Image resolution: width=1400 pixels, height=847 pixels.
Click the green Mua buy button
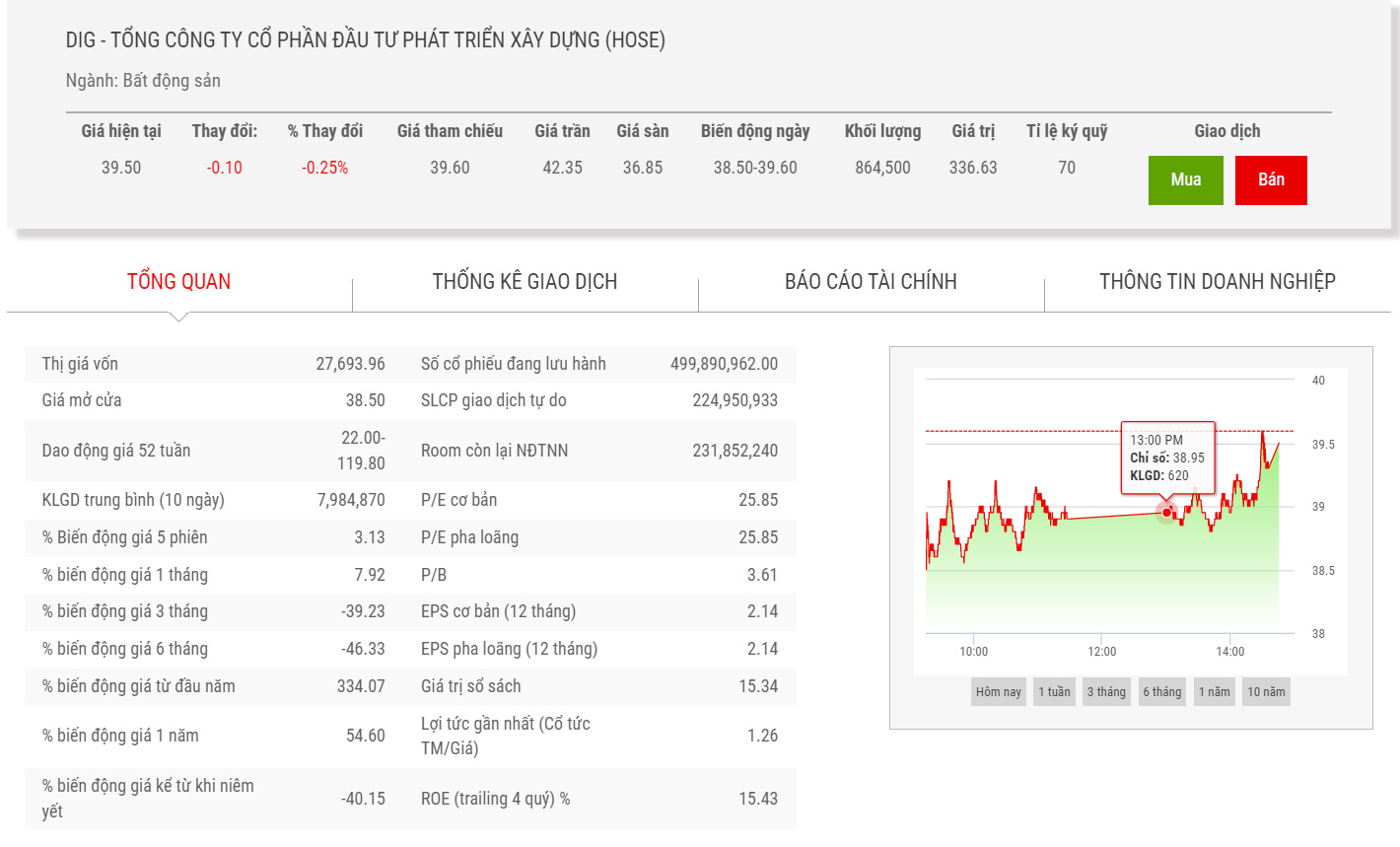1185,180
